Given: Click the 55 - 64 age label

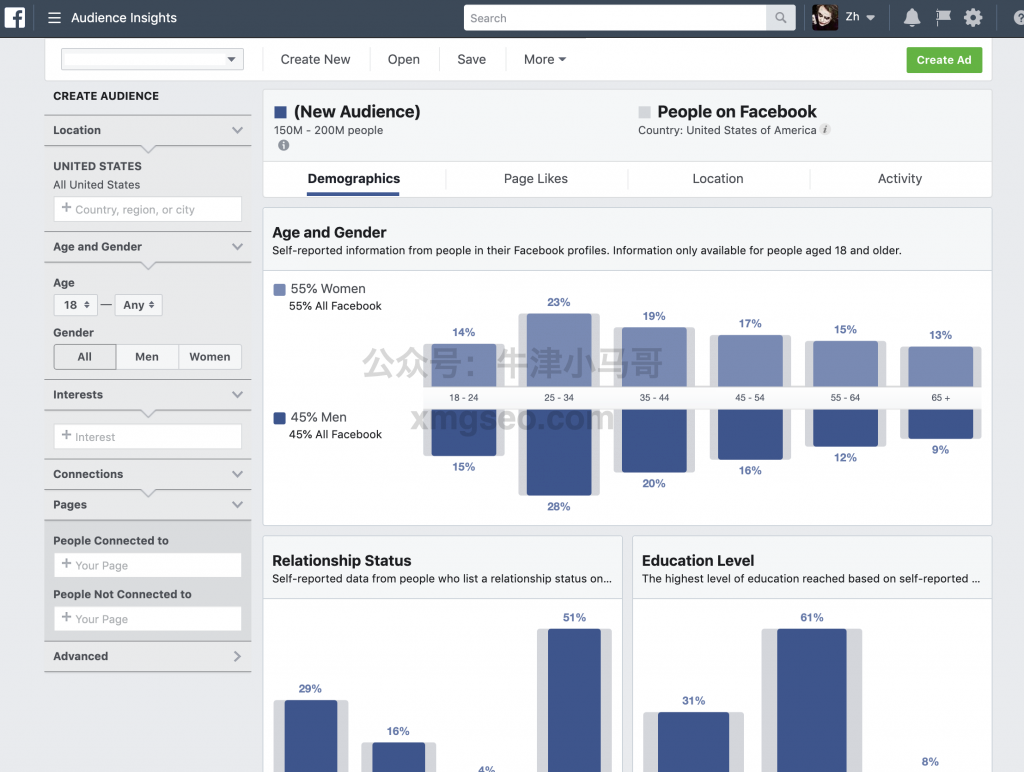Looking at the screenshot, I should [x=845, y=398].
